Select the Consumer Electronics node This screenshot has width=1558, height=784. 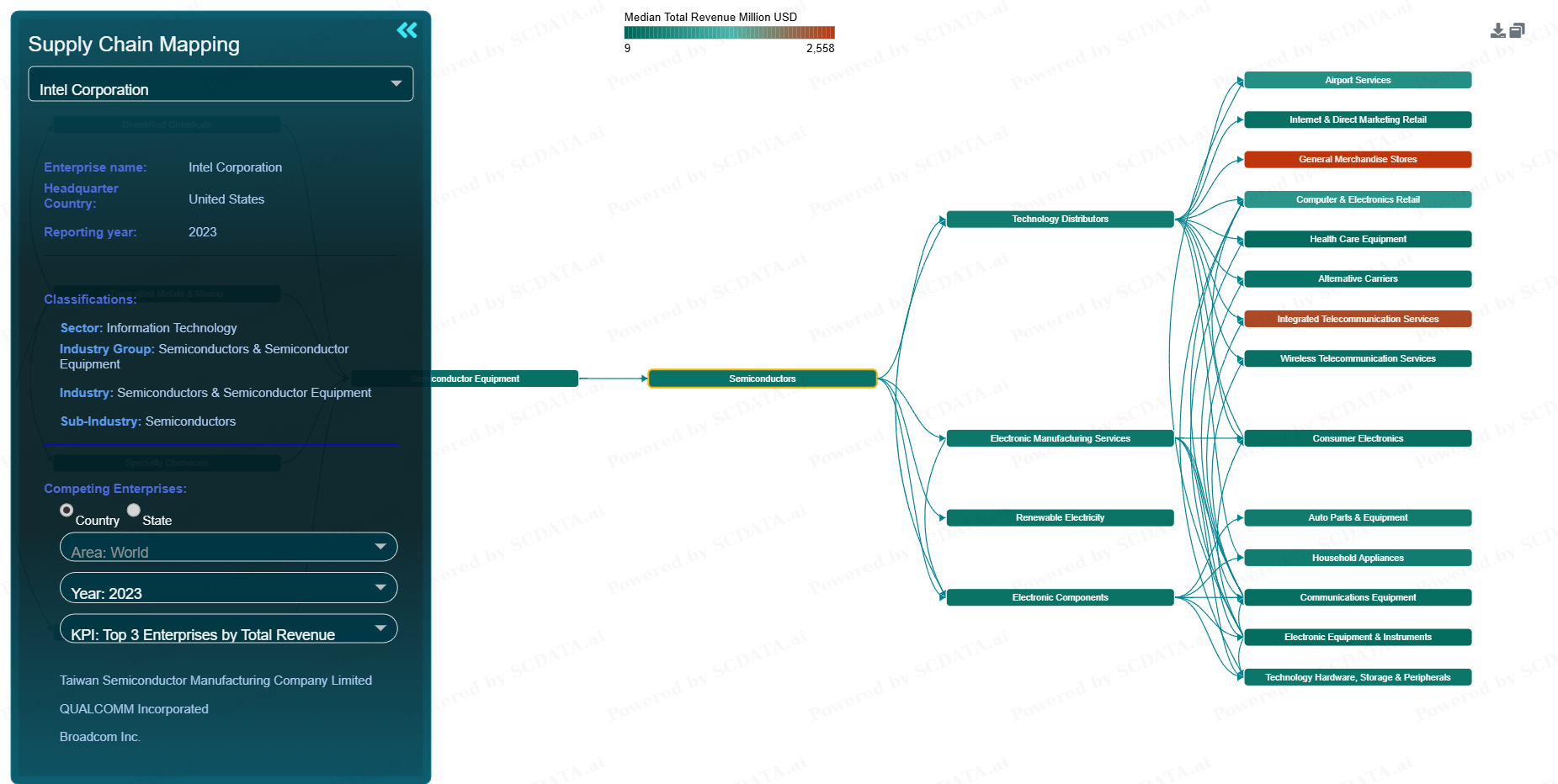[x=1358, y=438]
